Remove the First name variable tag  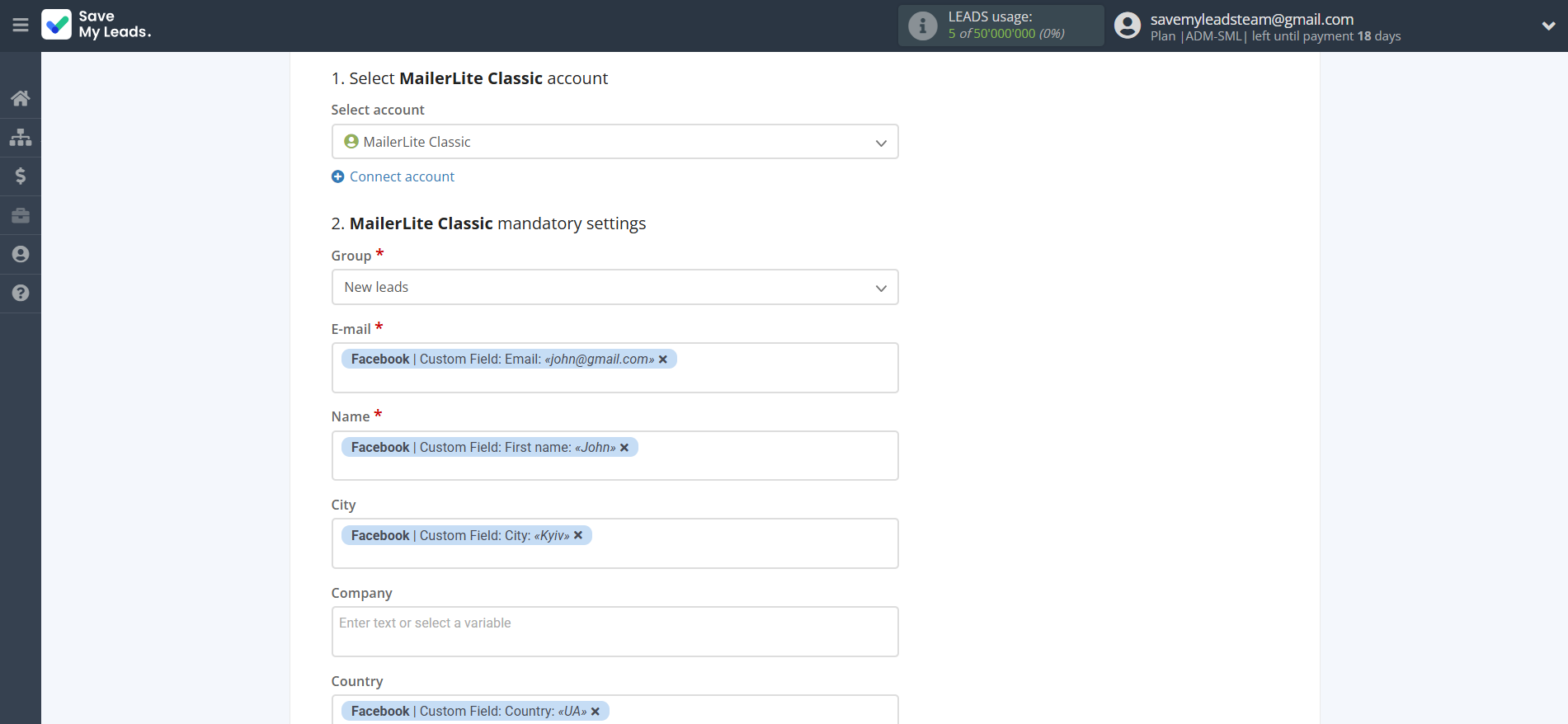point(624,448)
